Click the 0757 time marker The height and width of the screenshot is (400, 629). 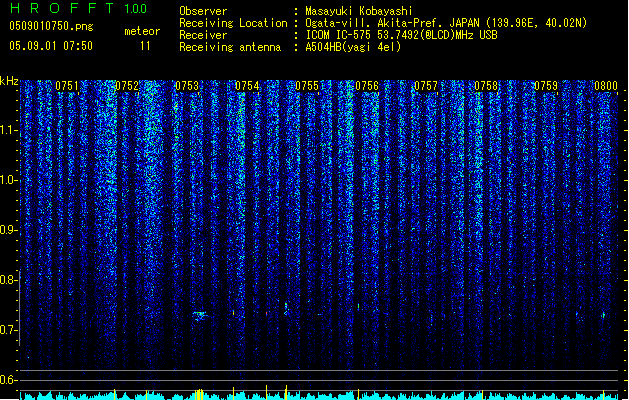coord(426,86)
